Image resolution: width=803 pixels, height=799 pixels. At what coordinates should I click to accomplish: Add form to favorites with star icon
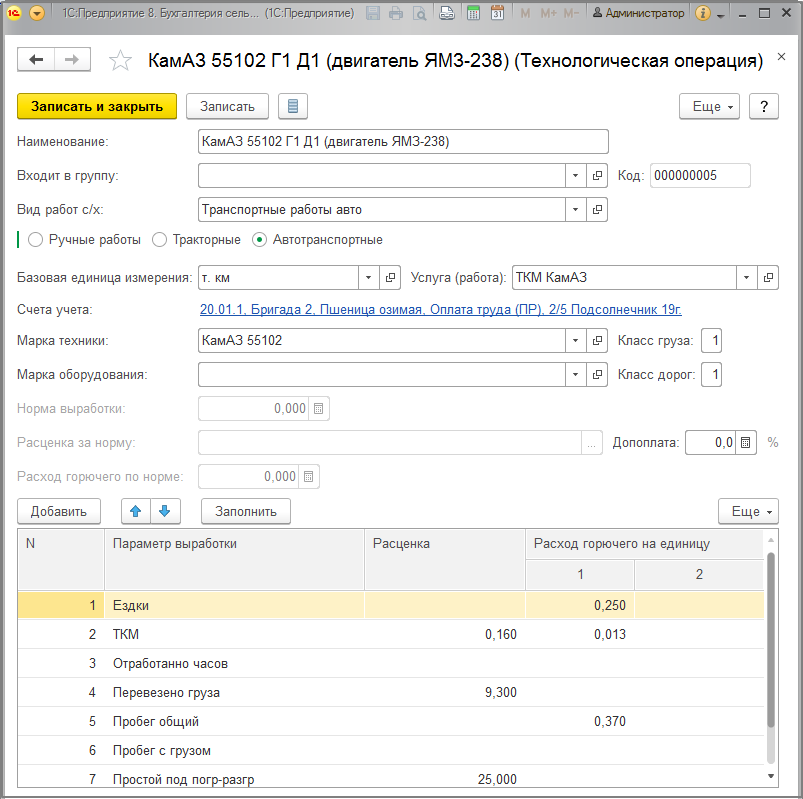point(120,60)
